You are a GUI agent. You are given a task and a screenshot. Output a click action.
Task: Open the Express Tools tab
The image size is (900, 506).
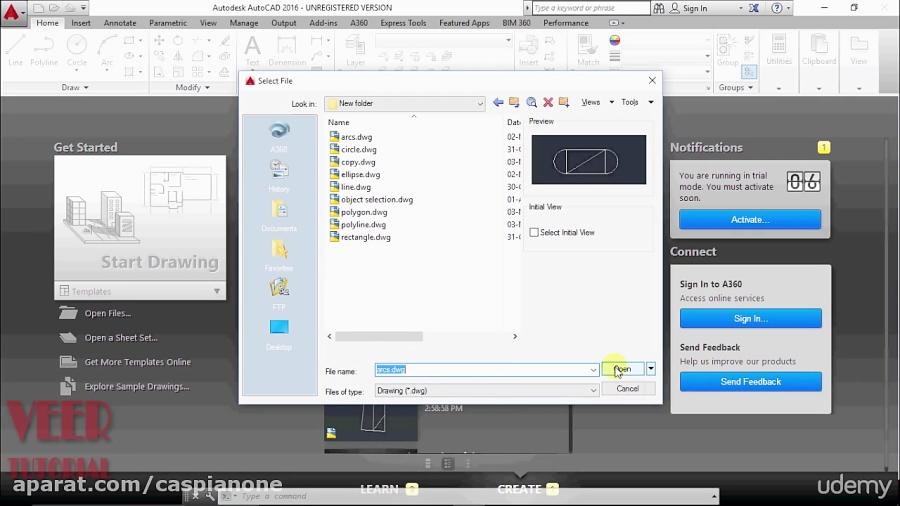[x=403, y=23]
